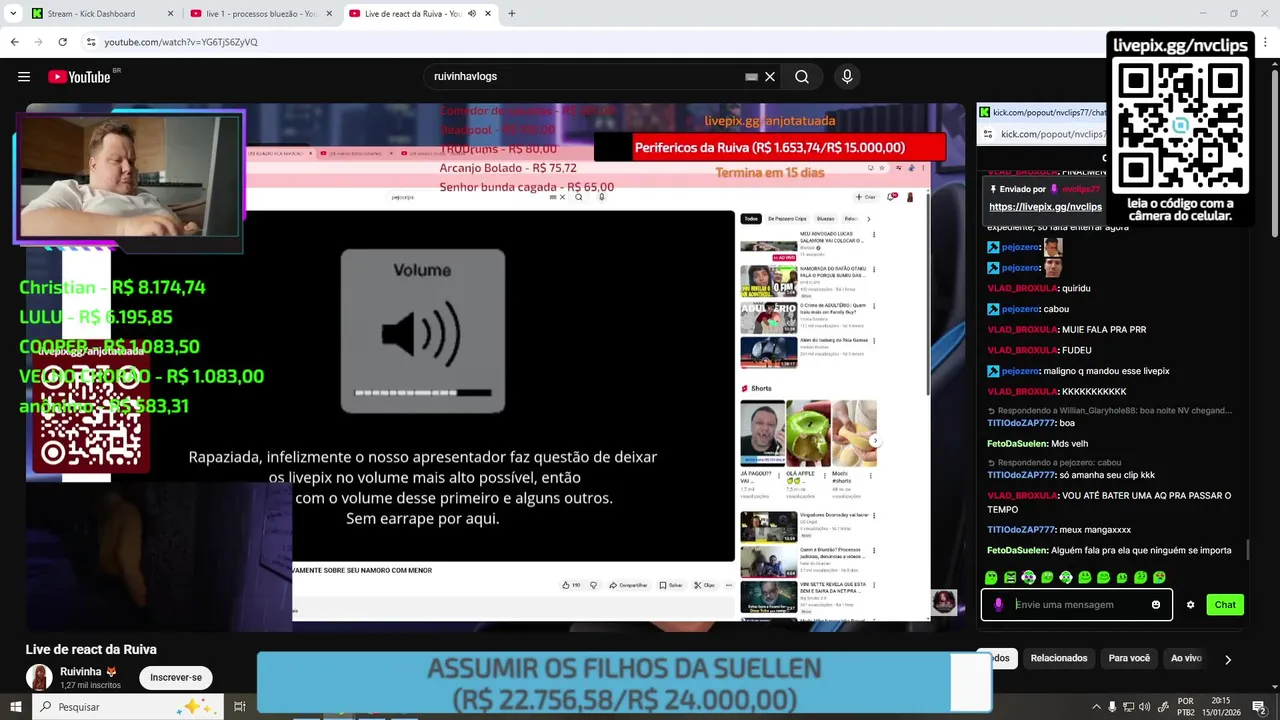Viewport: 1280px width, 720px height.
Task: Start voice search with the microphone
Action: (x=847, y=77)
